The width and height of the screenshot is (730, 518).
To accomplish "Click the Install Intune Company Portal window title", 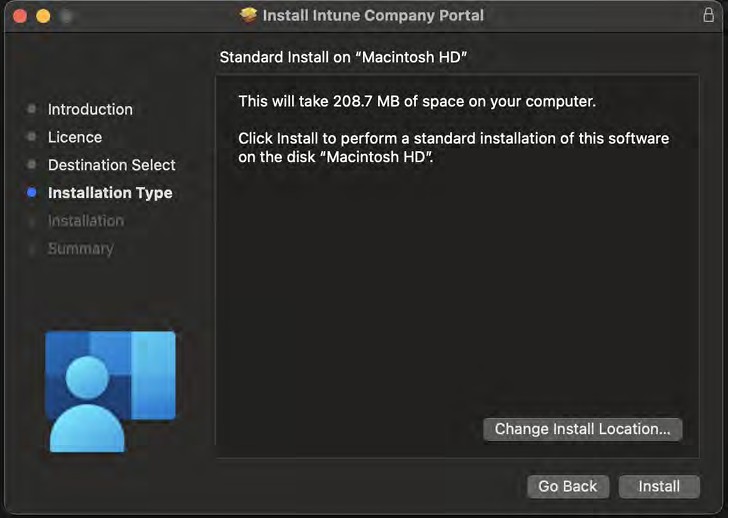I will [373, 15].
